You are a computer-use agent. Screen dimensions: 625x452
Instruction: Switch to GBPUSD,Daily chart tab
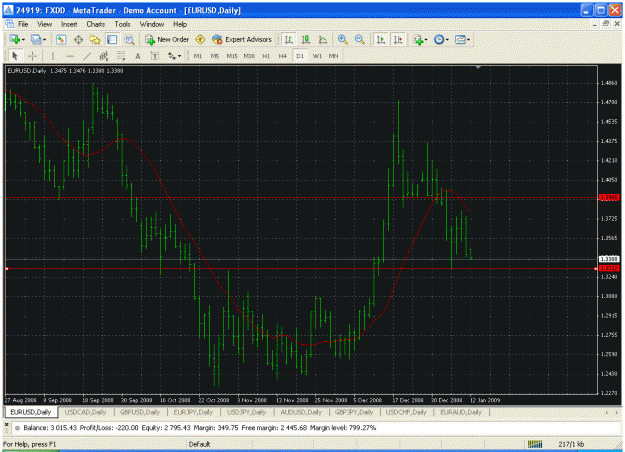click(140, 412)
